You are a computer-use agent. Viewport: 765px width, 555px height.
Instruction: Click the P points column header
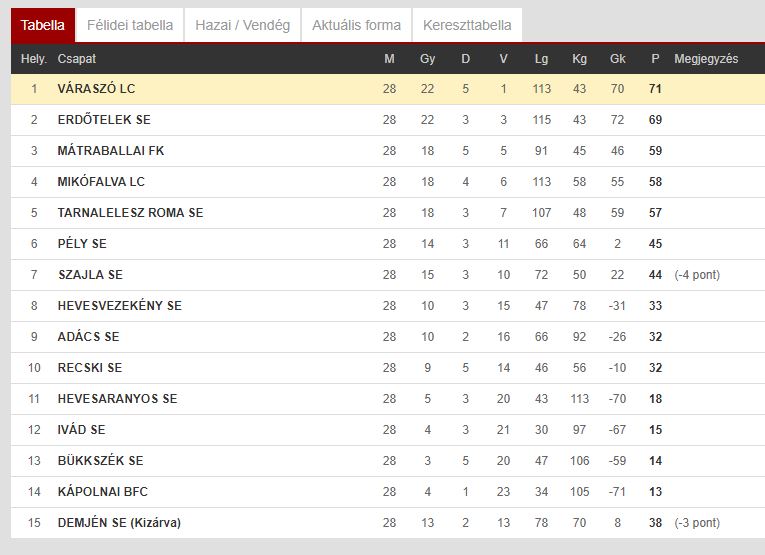pyautogui.click(x=655, y=59)
